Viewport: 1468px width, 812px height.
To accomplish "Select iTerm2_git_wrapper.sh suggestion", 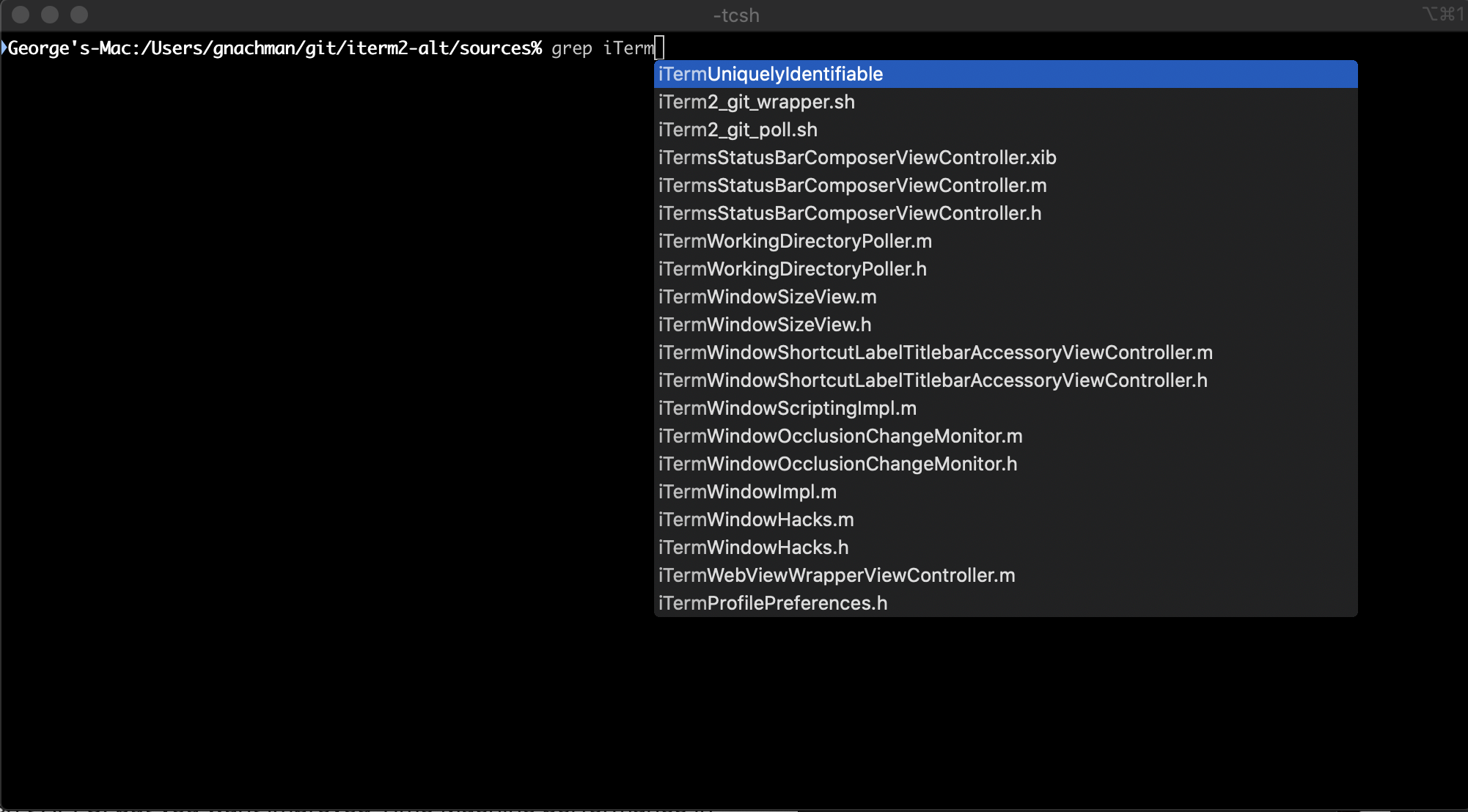I will click(757, 101).
